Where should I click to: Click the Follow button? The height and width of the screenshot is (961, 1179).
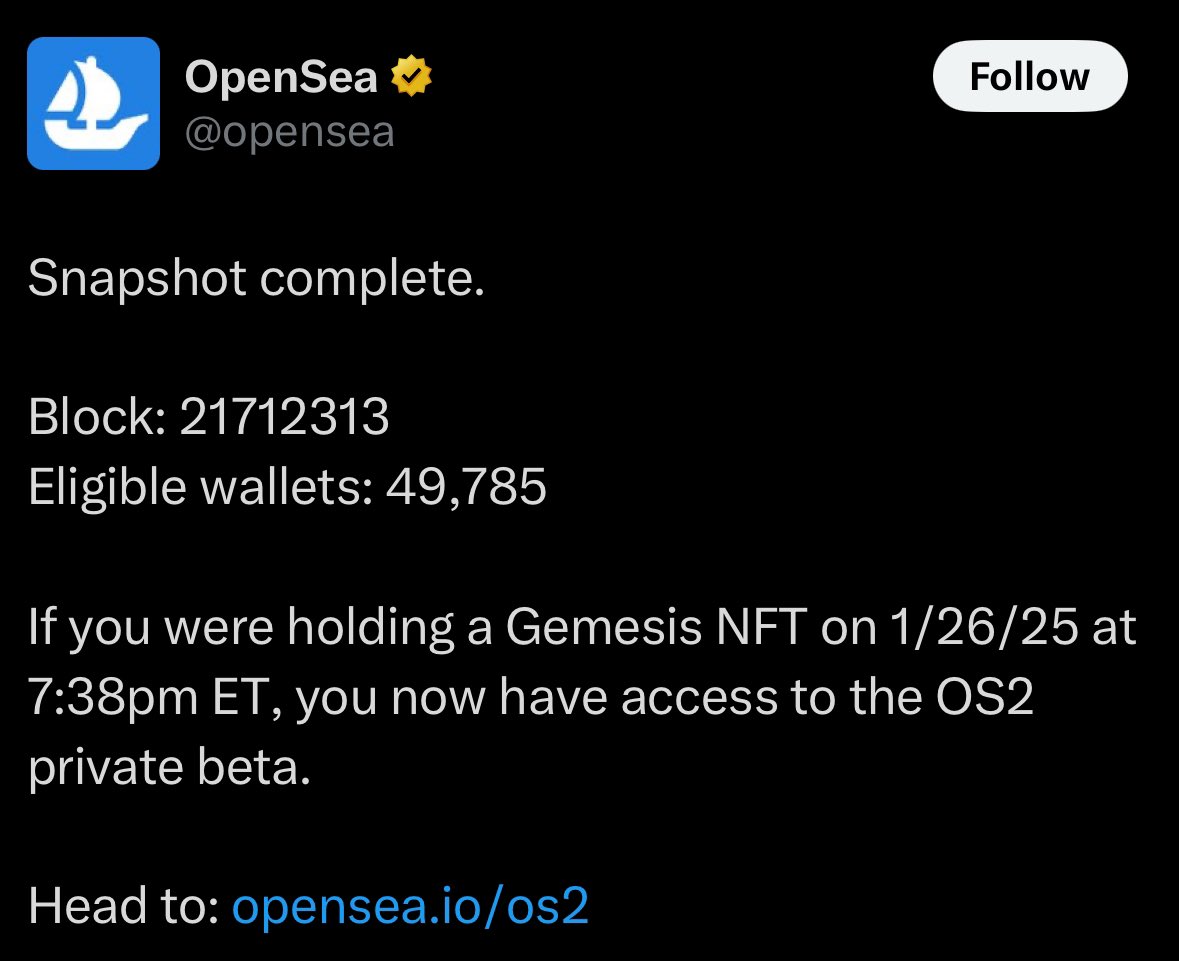click(1030, 75)
